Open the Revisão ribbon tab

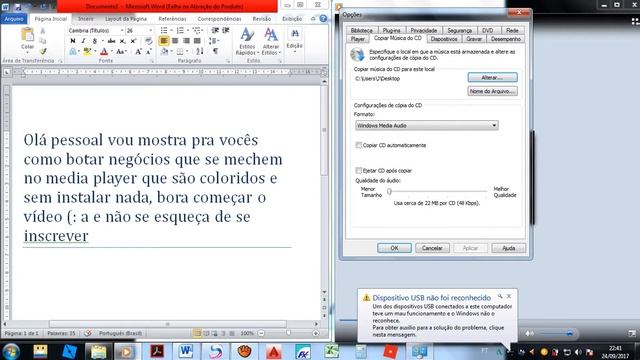(x=262, y=19)
